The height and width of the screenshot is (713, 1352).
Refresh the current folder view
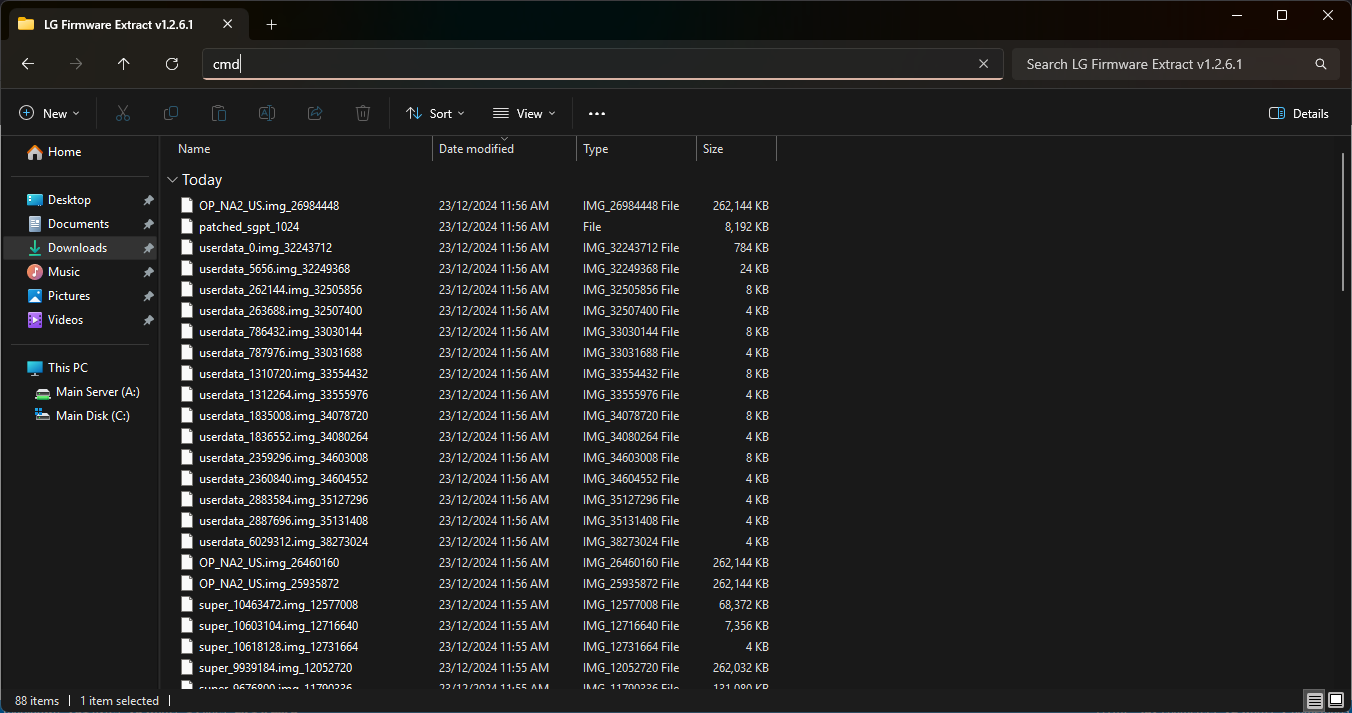[171, 63]
